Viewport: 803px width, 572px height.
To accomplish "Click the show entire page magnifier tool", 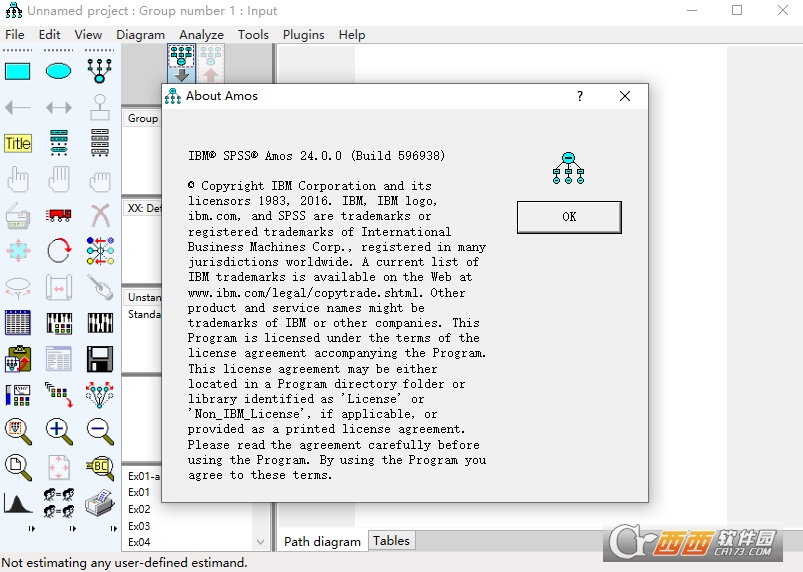I will [x=18, y=468].
